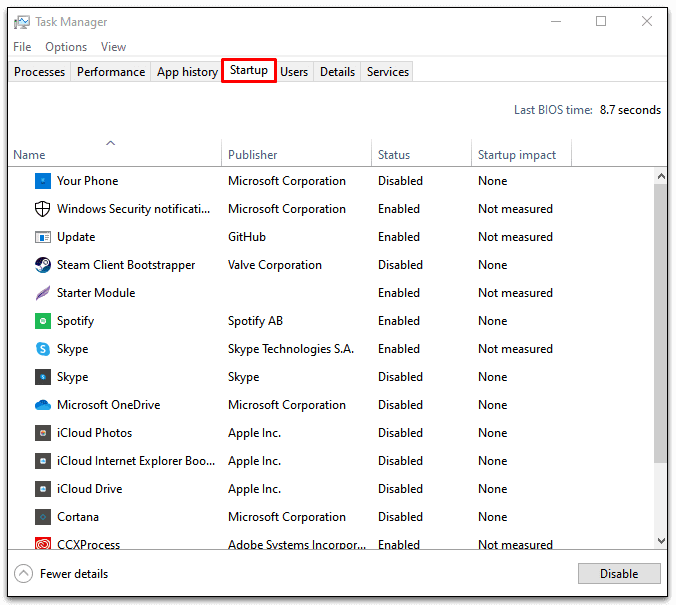
Task: Open the Options menu
Action: [66, 47]
